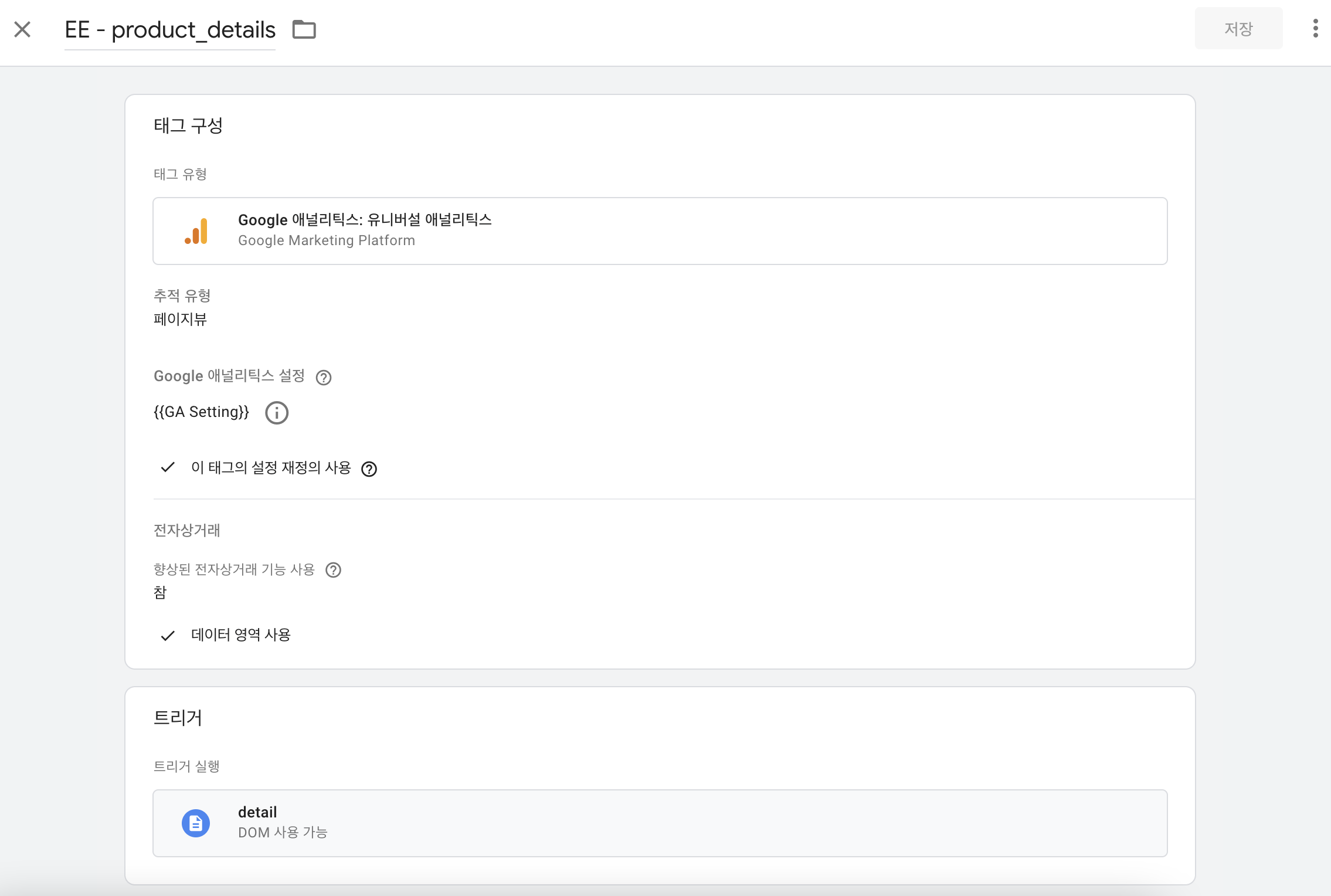Open the 태그 구성 section heading

click(x=188, y=125)
